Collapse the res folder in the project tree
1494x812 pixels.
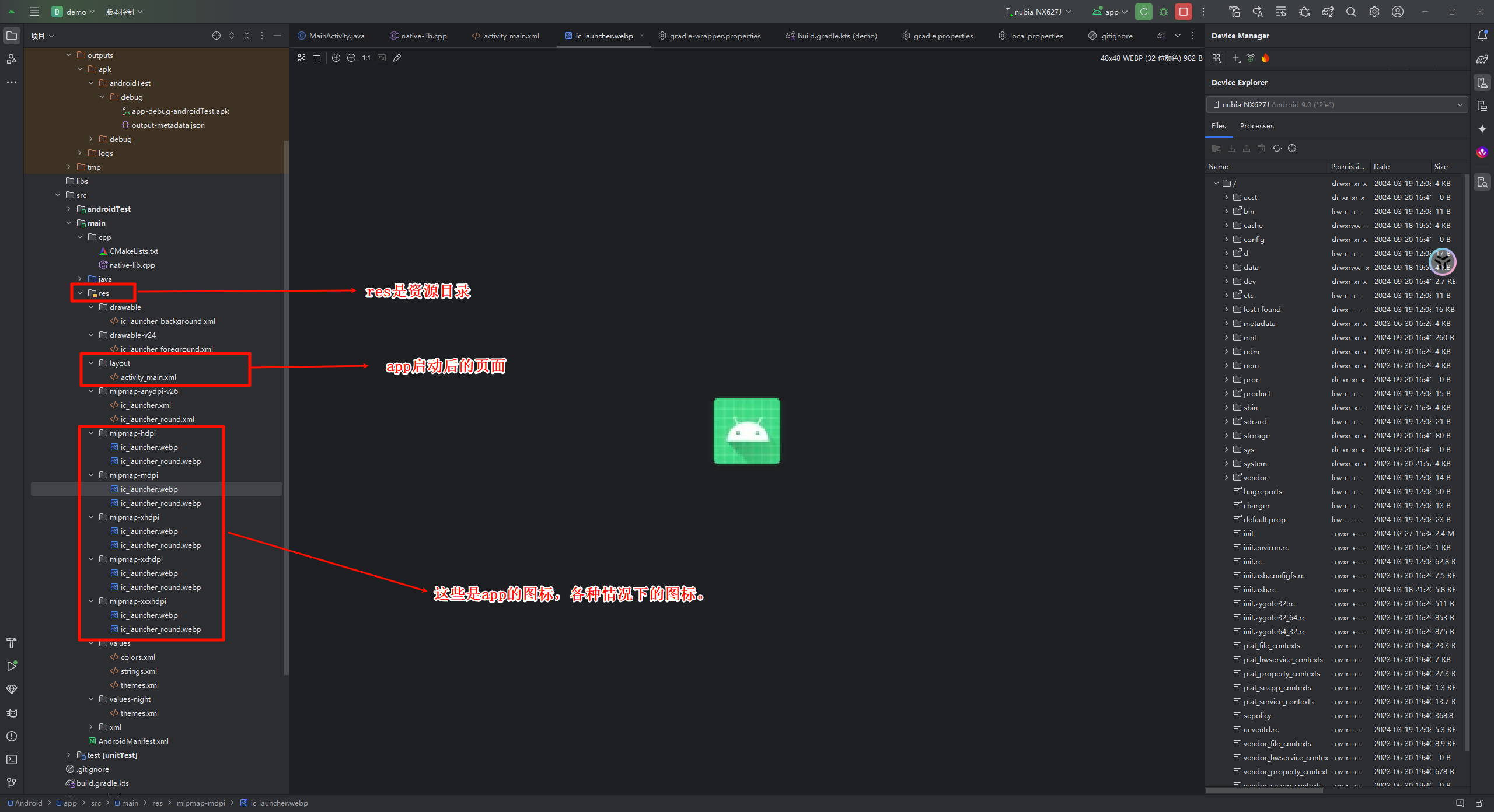[x=80, y=293]
